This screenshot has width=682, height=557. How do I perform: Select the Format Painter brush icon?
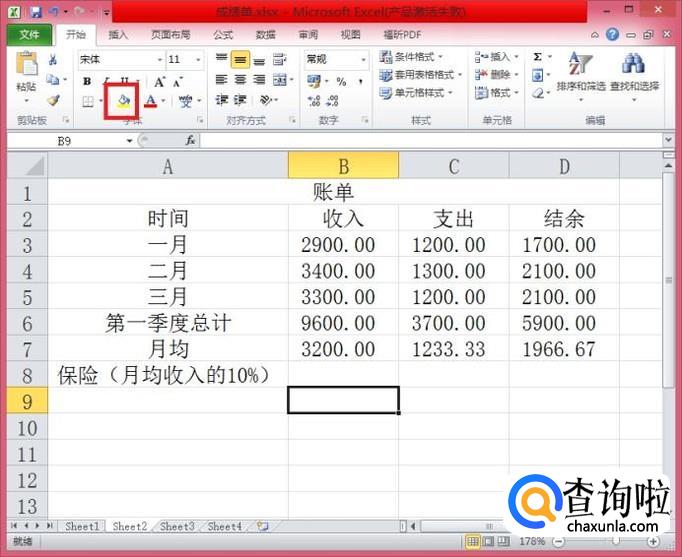53,100
